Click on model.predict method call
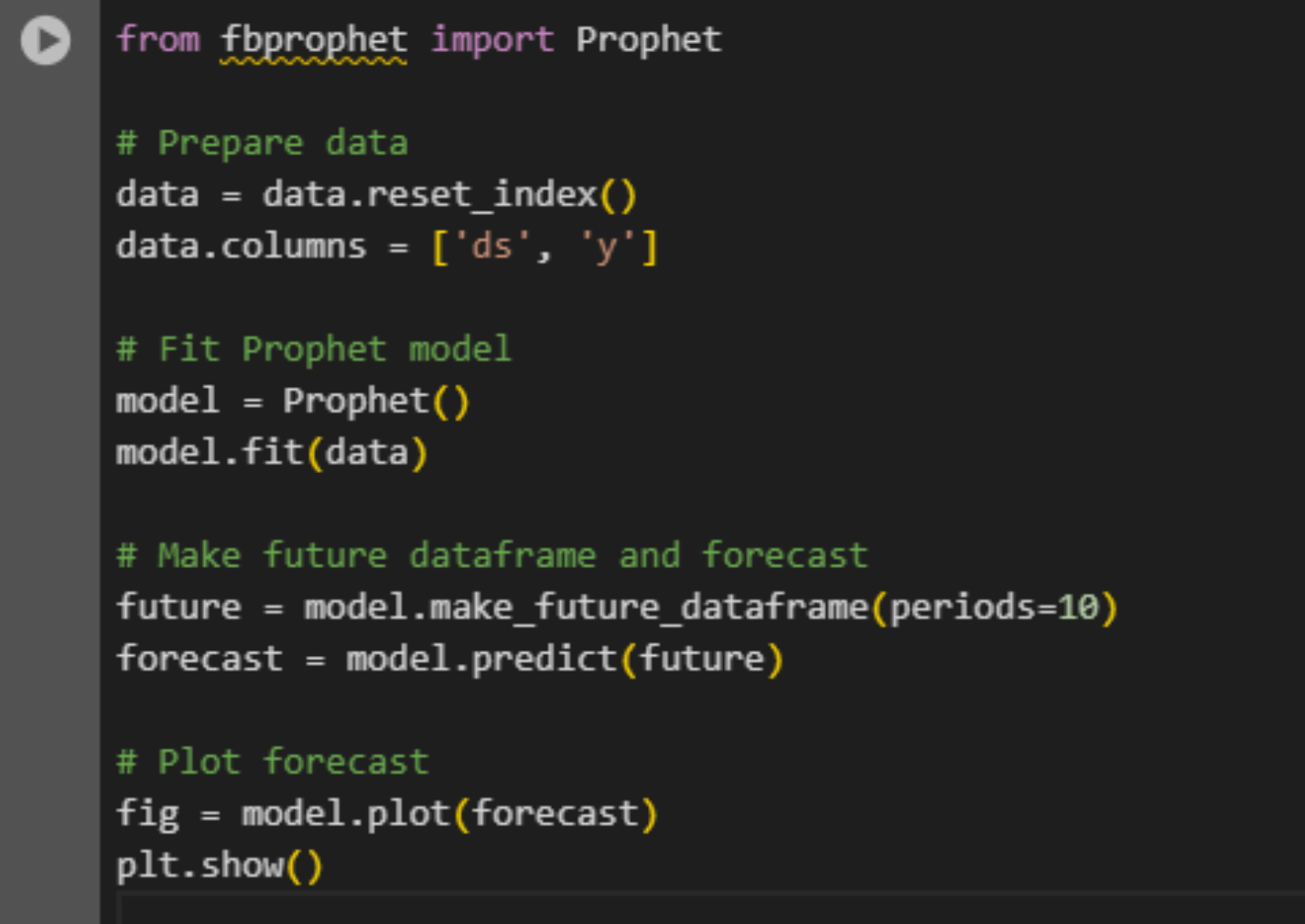Viewport: 1305px width, 924px height. click(x=480, y=660)
